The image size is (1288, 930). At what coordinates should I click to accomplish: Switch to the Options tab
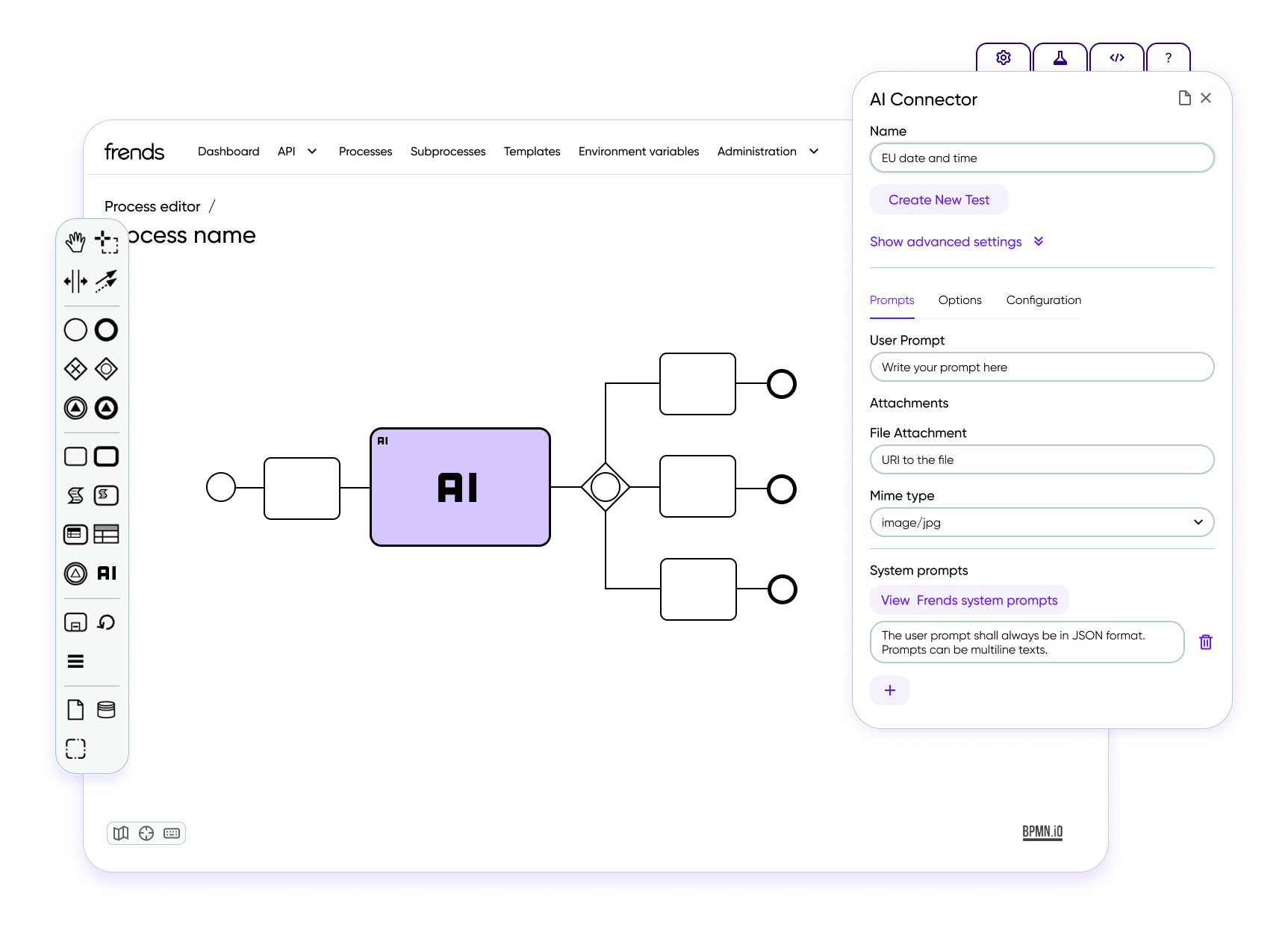click(959, 300)
